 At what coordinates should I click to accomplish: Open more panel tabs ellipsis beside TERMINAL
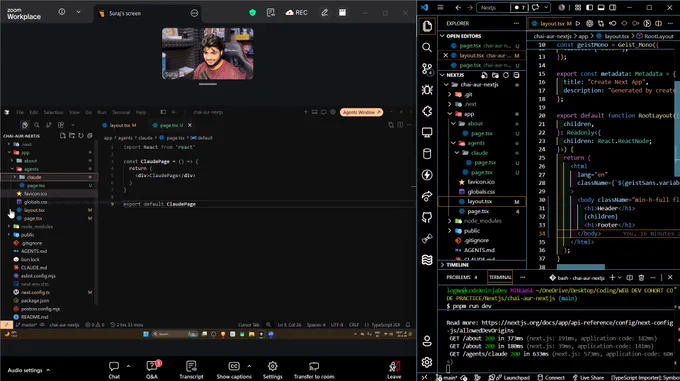523,277
